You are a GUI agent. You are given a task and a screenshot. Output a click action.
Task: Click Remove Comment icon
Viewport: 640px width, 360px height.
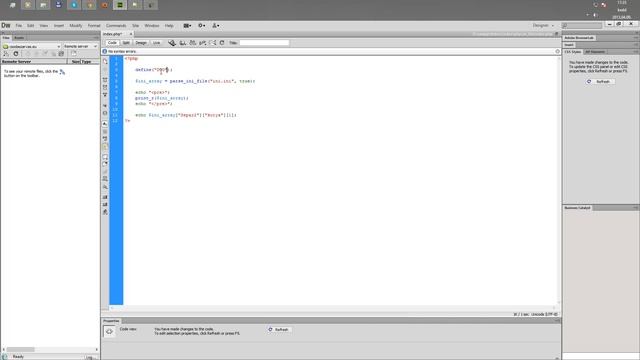(x=105, y=164)
